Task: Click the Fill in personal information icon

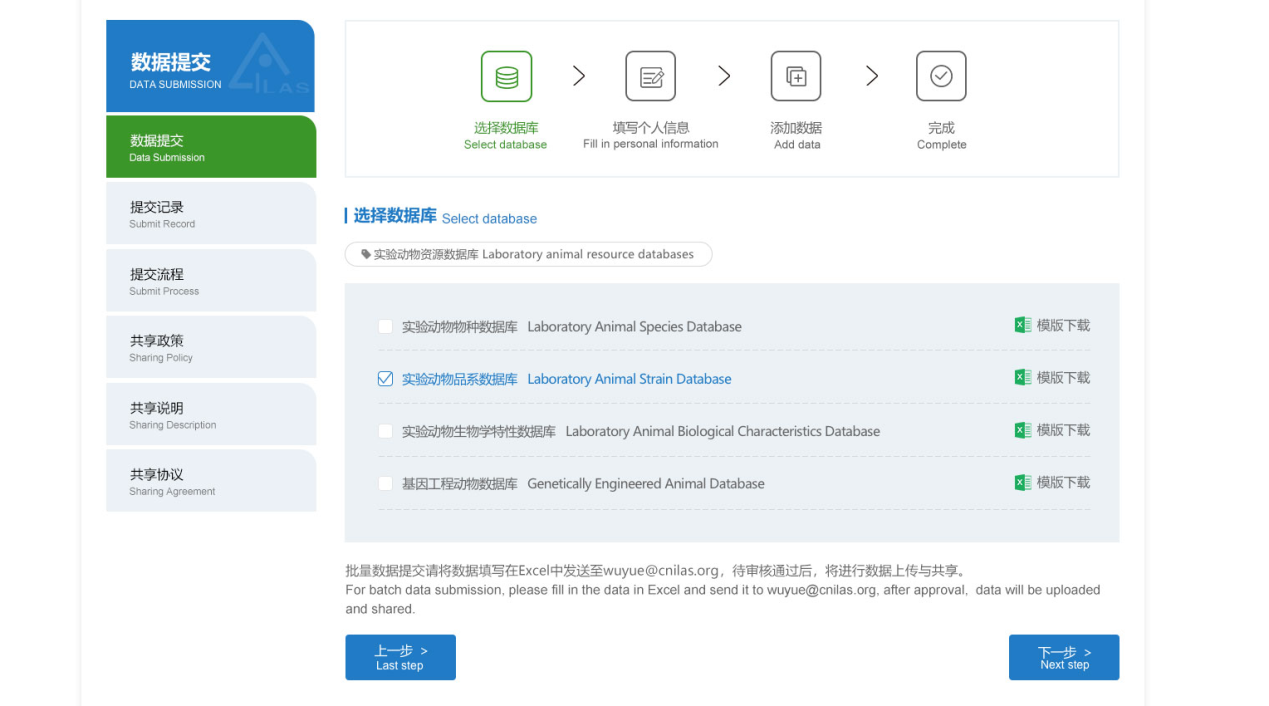Action: pyautogui.click(x=651, y=77)
